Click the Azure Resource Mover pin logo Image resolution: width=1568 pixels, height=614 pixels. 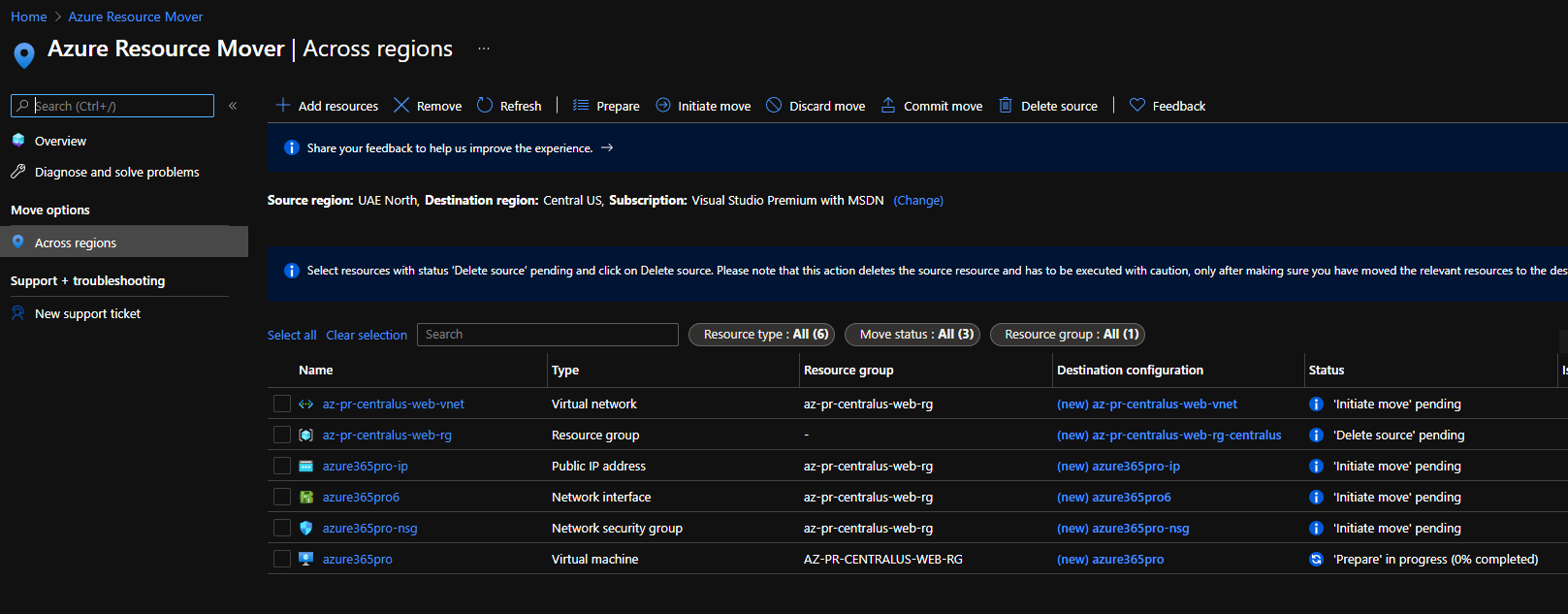[x=24, y=54]
